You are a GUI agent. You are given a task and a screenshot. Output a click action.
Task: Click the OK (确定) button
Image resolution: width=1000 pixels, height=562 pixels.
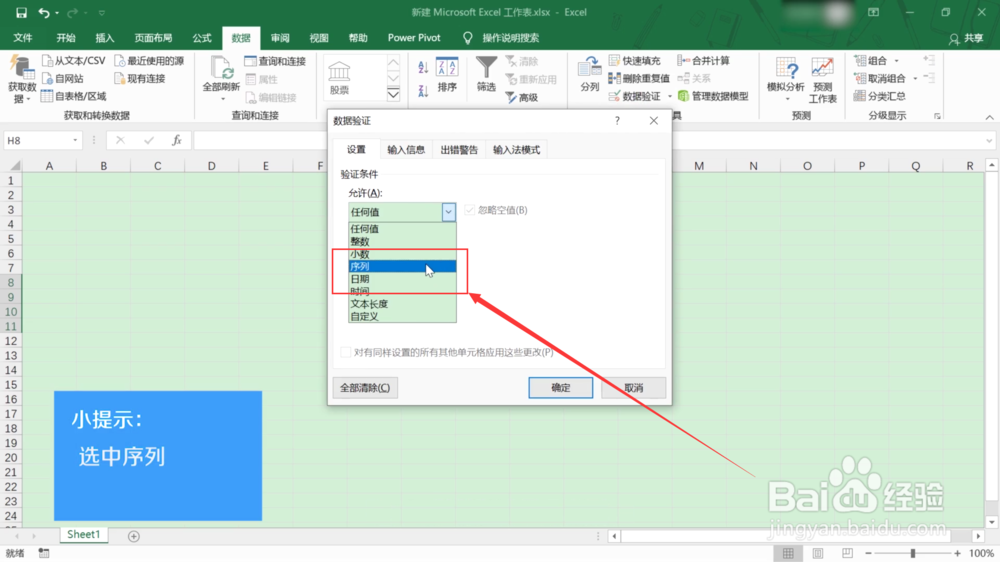[561, 388]
